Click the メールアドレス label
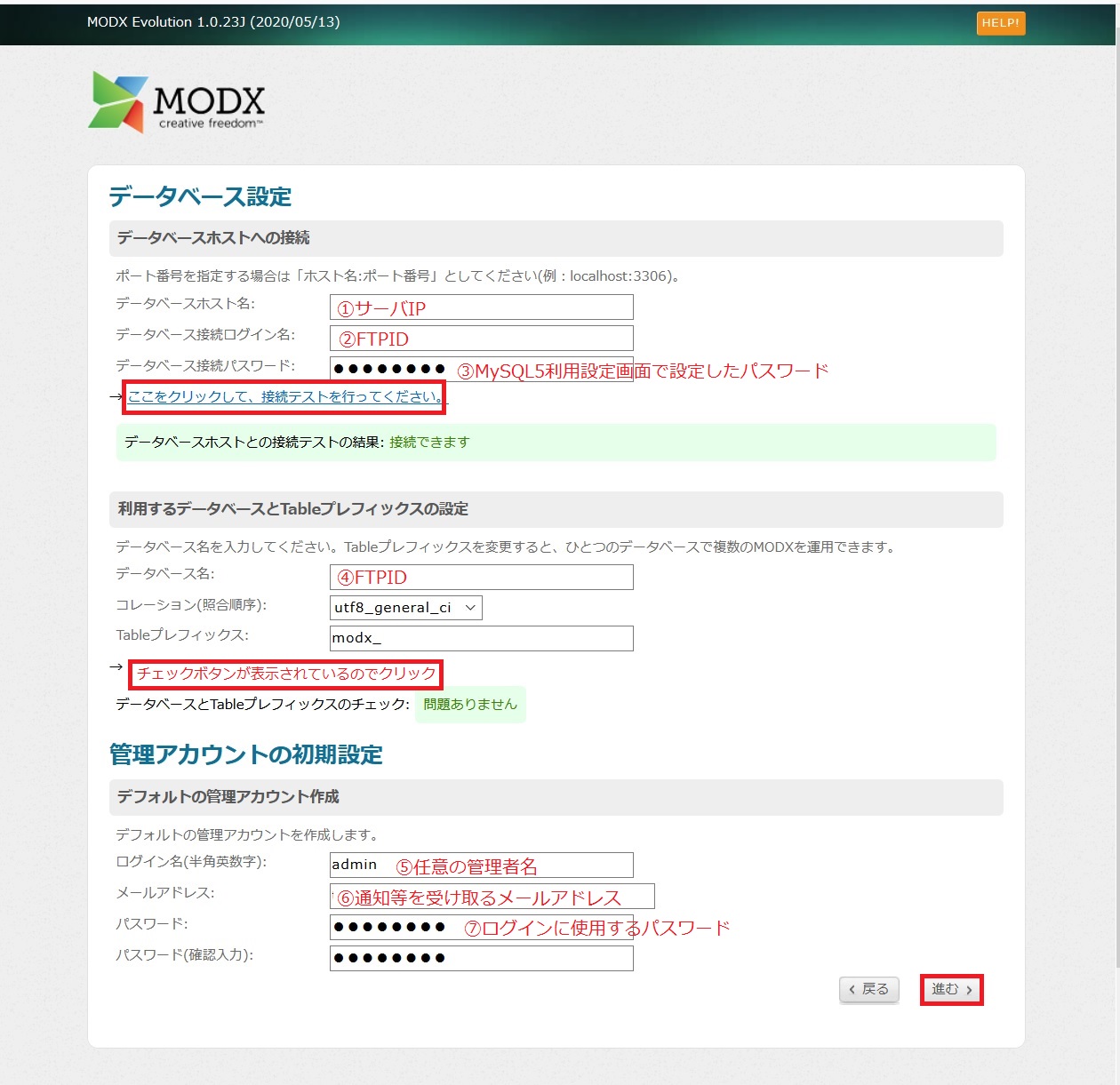Image resolution: width=1120 pixels, height=1085 pixels. coord(165,893)
